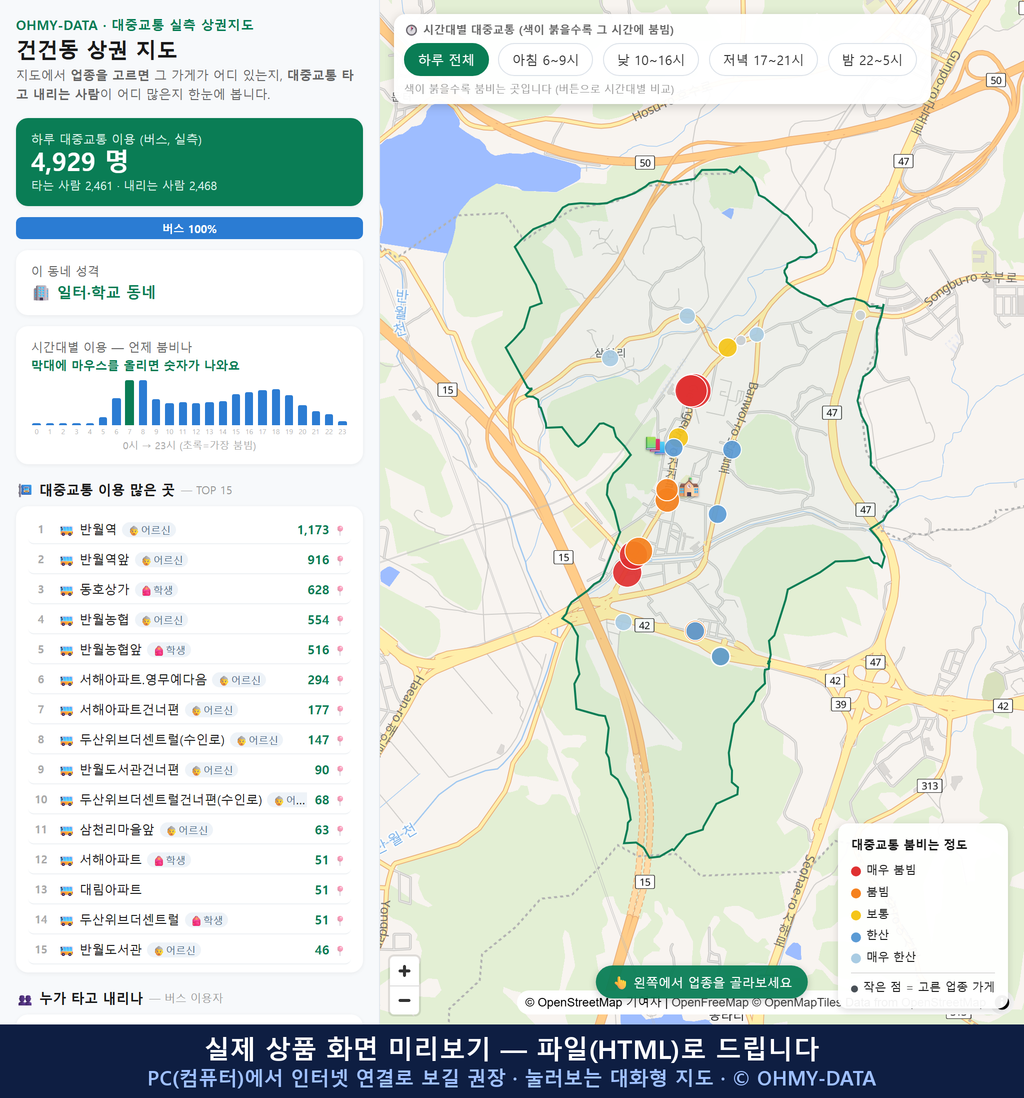Click the pin icon in the 대림아파트 row

pyautogui.click(x=340, y=890)
